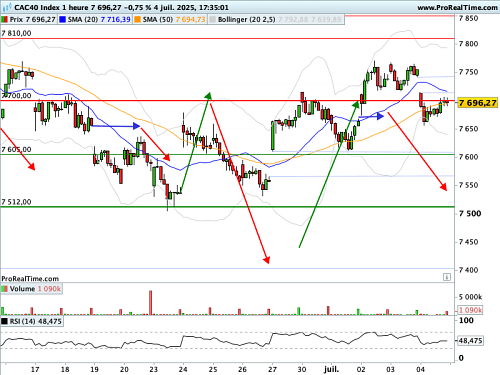500x375 pixels.
Task: Select date 30 on the time axis
Action: (x=302, y=369)
